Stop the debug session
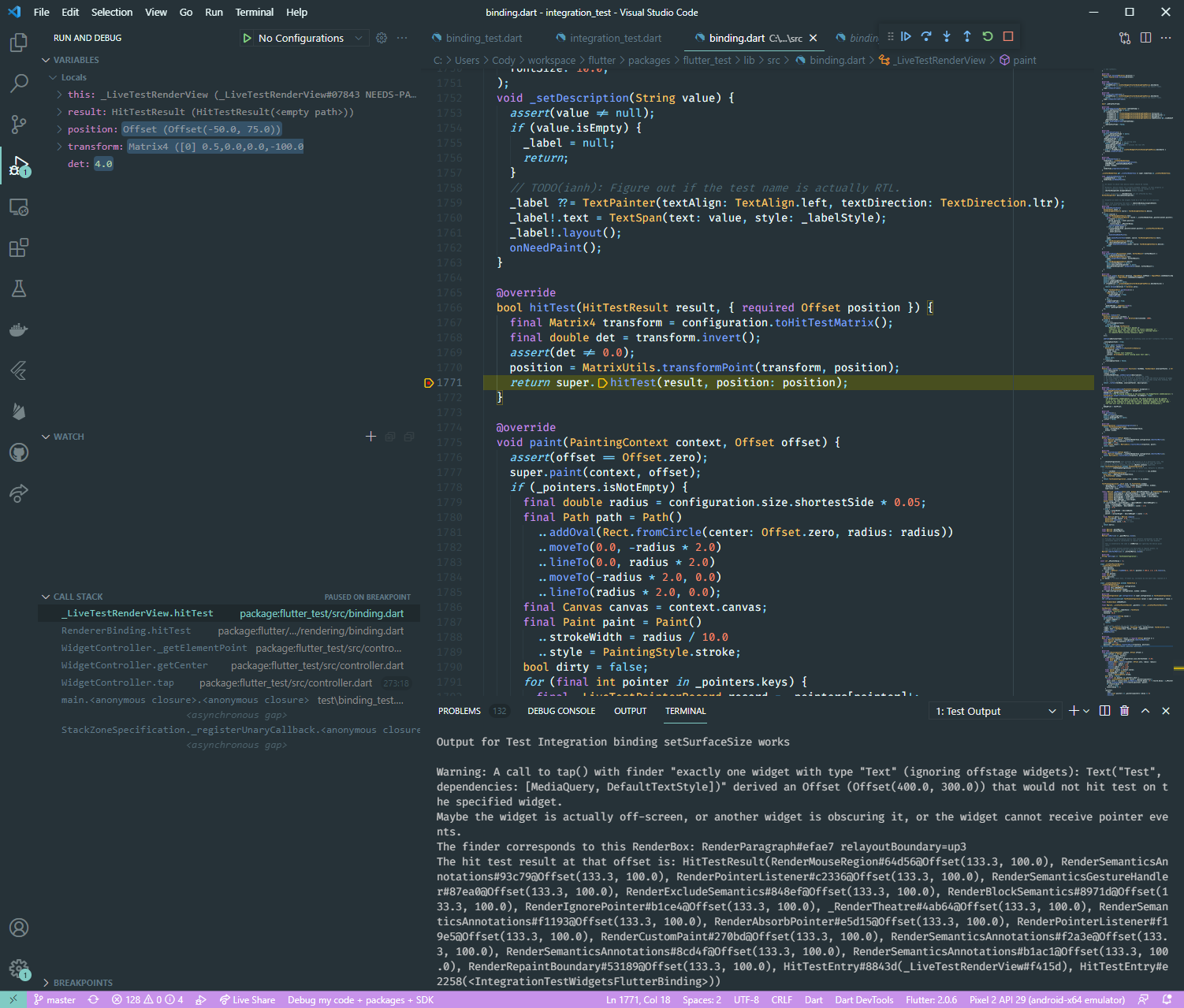This screenshot has width=1184, height=1008. tap(1008, 36)
